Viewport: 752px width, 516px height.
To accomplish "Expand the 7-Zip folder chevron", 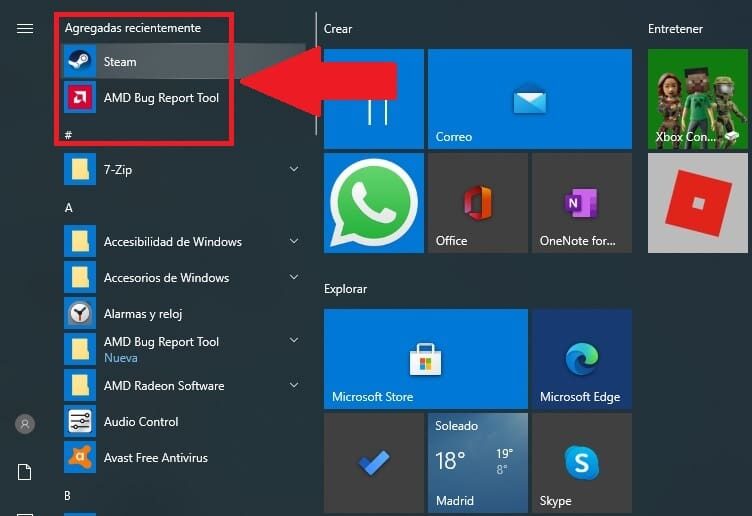I will [294, 169].
